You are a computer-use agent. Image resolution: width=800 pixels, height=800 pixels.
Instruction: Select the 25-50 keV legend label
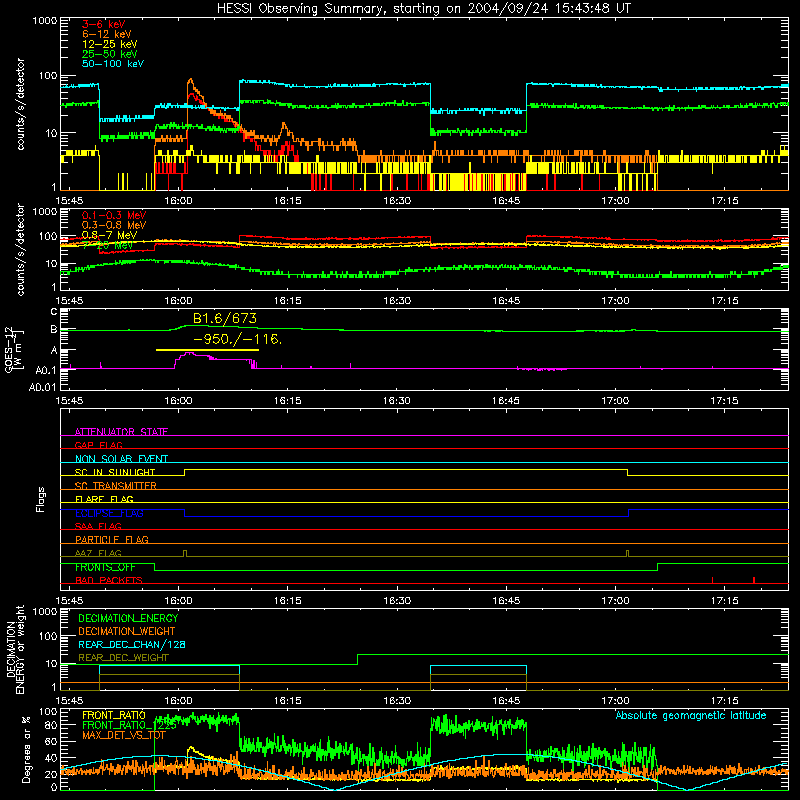(x=110, y=54)
